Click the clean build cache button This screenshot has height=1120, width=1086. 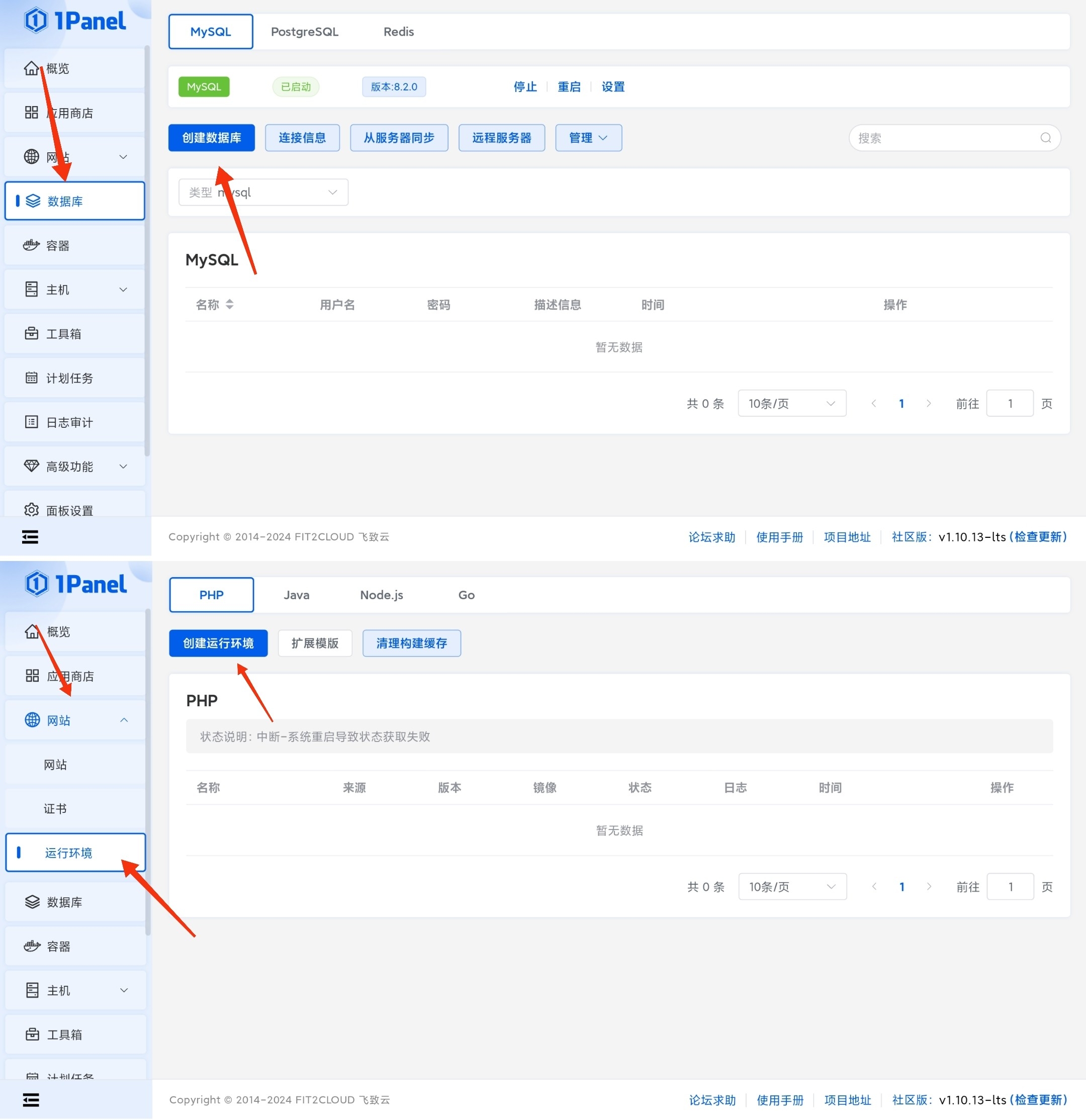pyautogui.click(x=411, y=643)
